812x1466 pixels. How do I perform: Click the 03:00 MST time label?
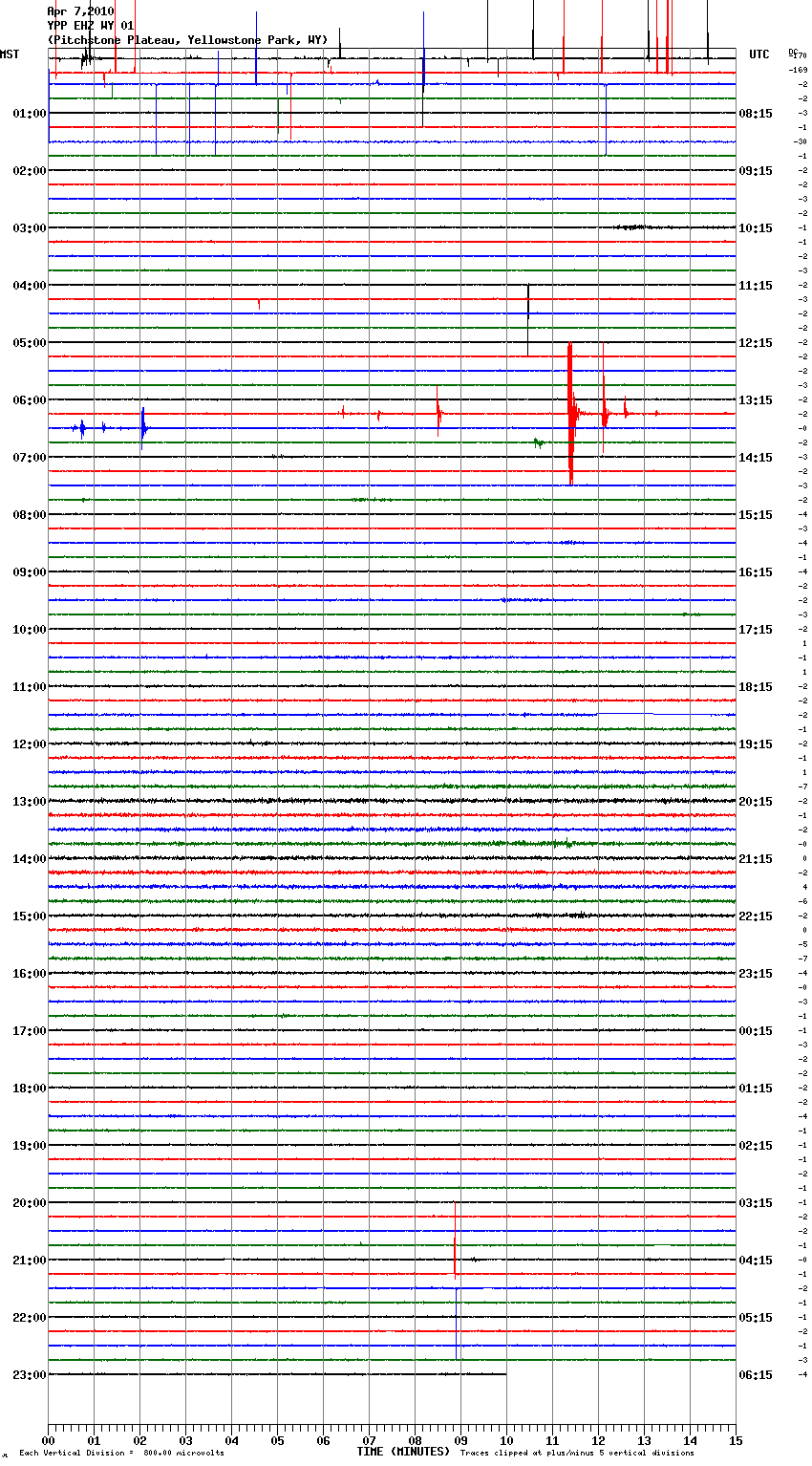pyautogui.click(x=30, y=228)
